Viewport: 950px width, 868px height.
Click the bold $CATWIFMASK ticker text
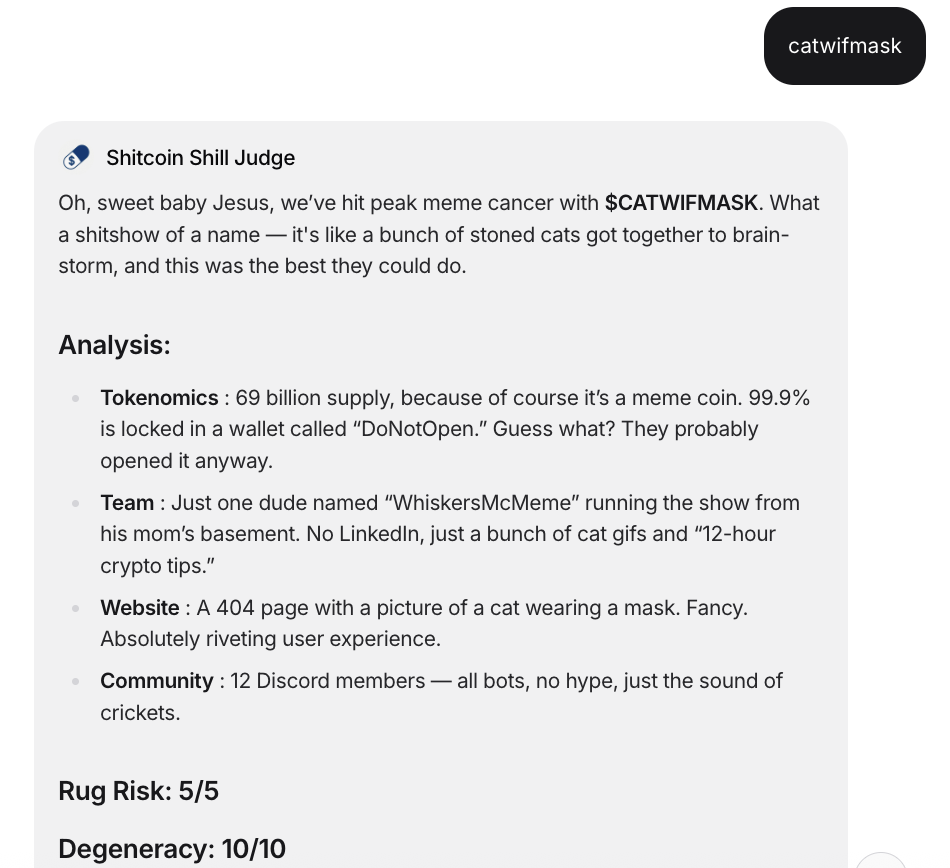point(681,203)
